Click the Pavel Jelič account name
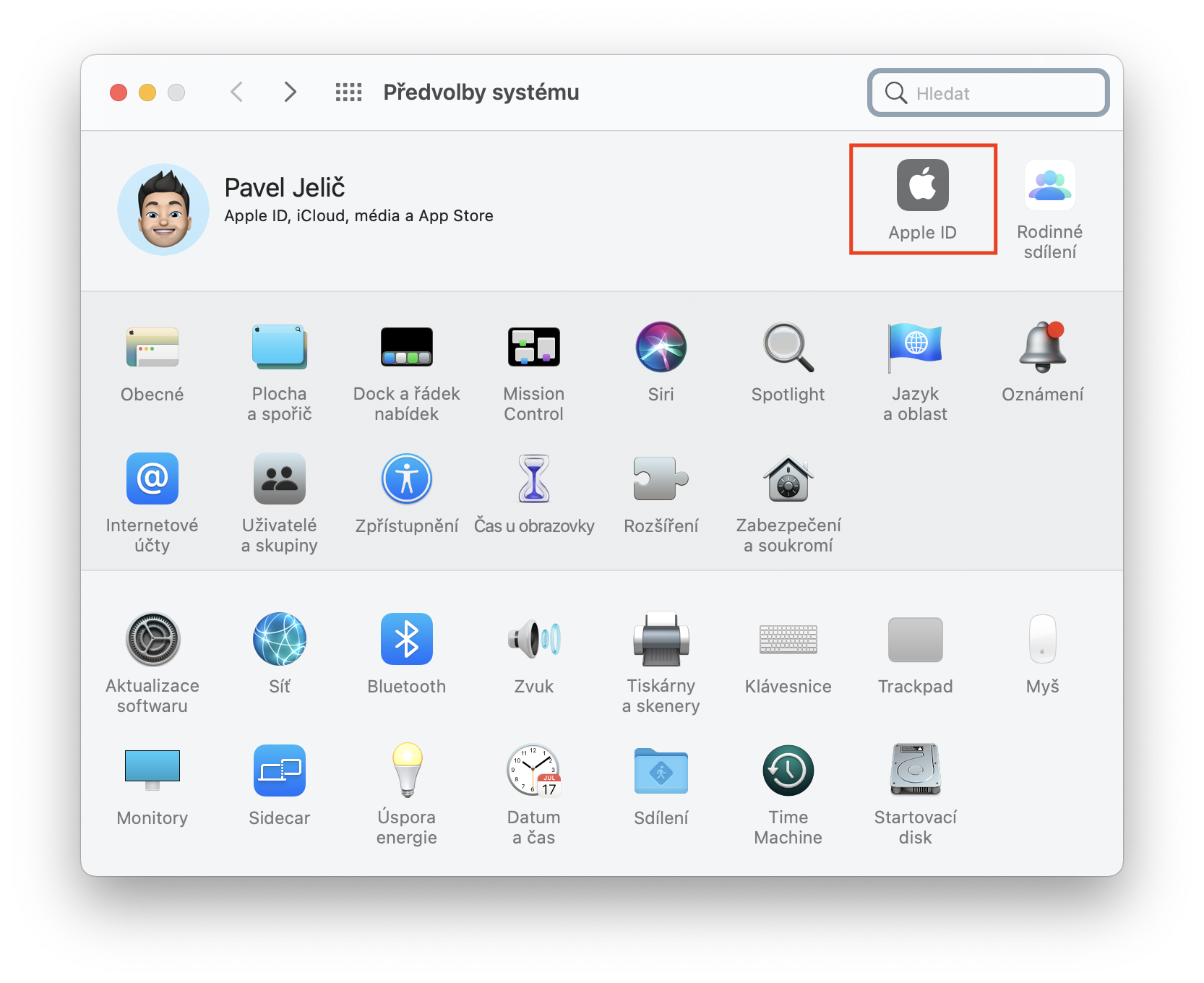 click(284, 187)
